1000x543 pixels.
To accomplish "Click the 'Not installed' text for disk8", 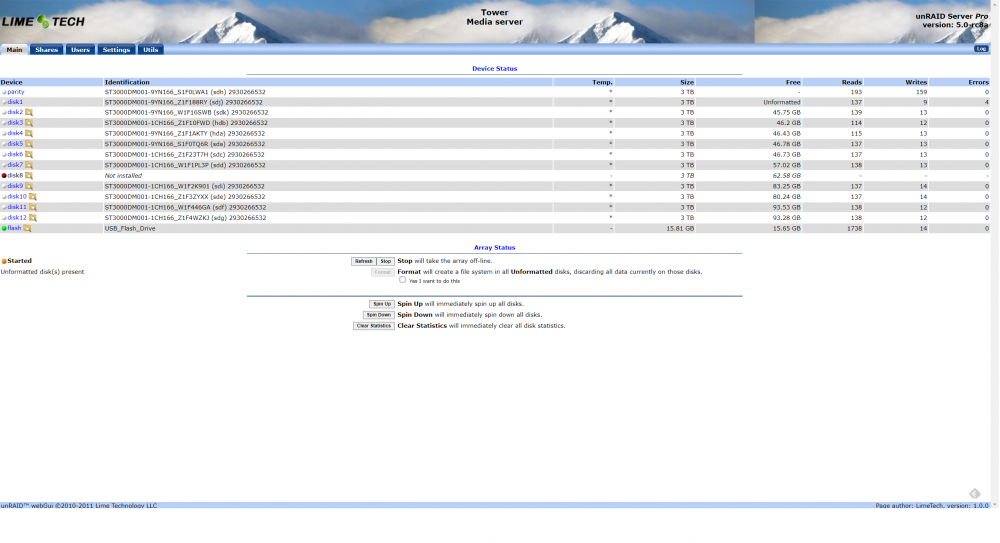I will 123,175.
